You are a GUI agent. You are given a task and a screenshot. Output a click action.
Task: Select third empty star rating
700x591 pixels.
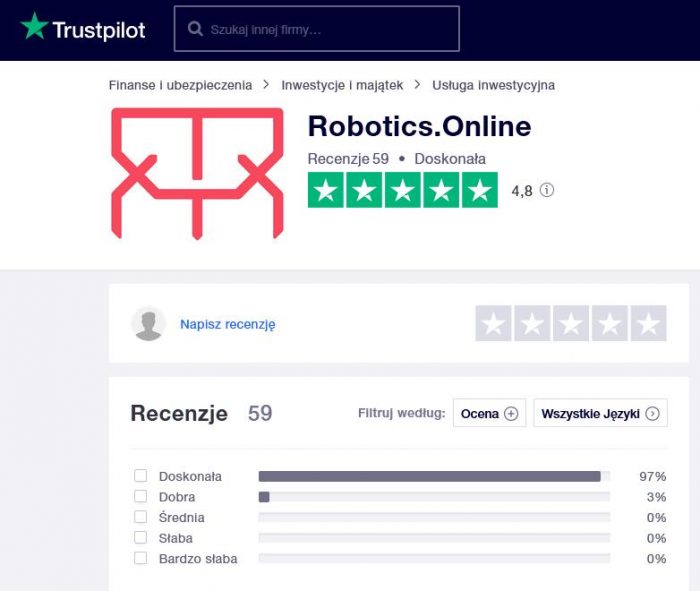coord(571,323)
